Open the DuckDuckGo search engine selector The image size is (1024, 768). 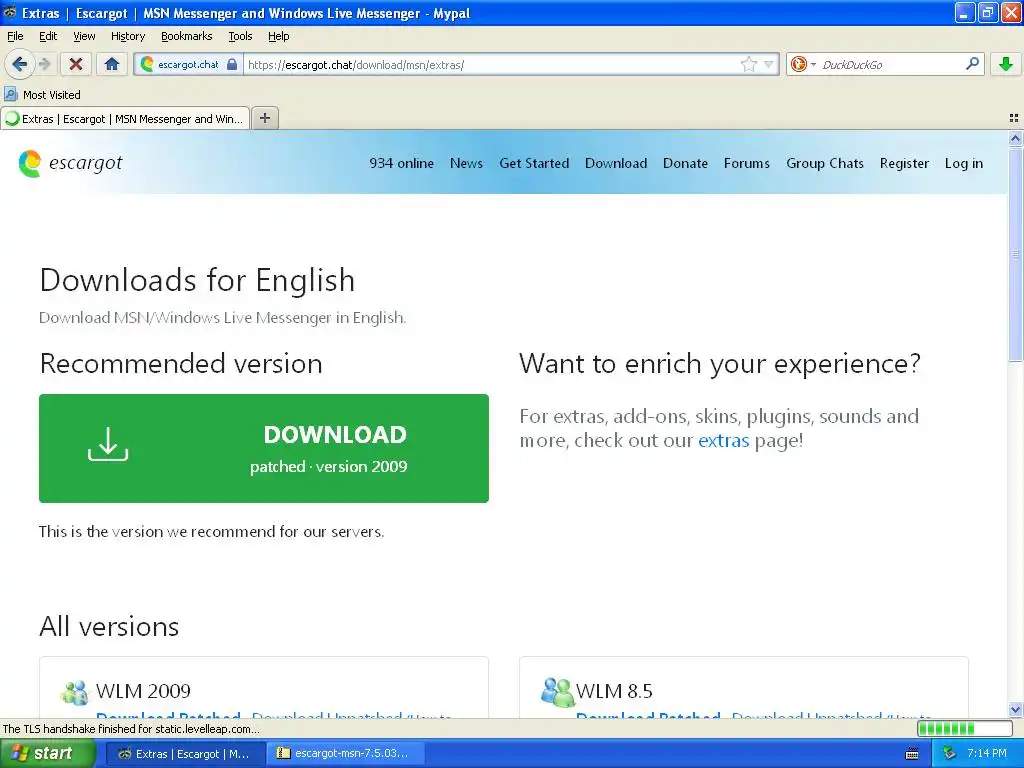803,64
